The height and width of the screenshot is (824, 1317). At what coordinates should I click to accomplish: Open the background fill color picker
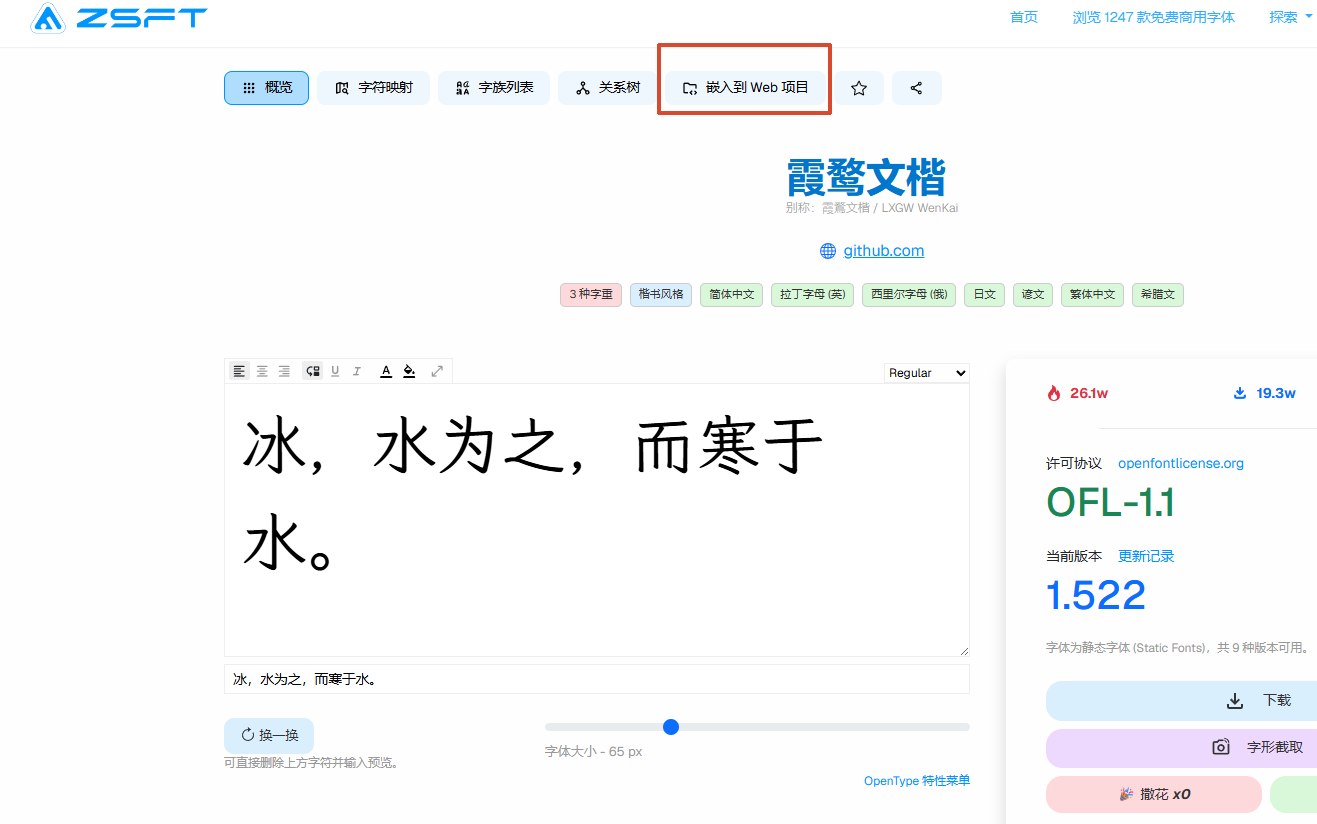pos(409,371)
